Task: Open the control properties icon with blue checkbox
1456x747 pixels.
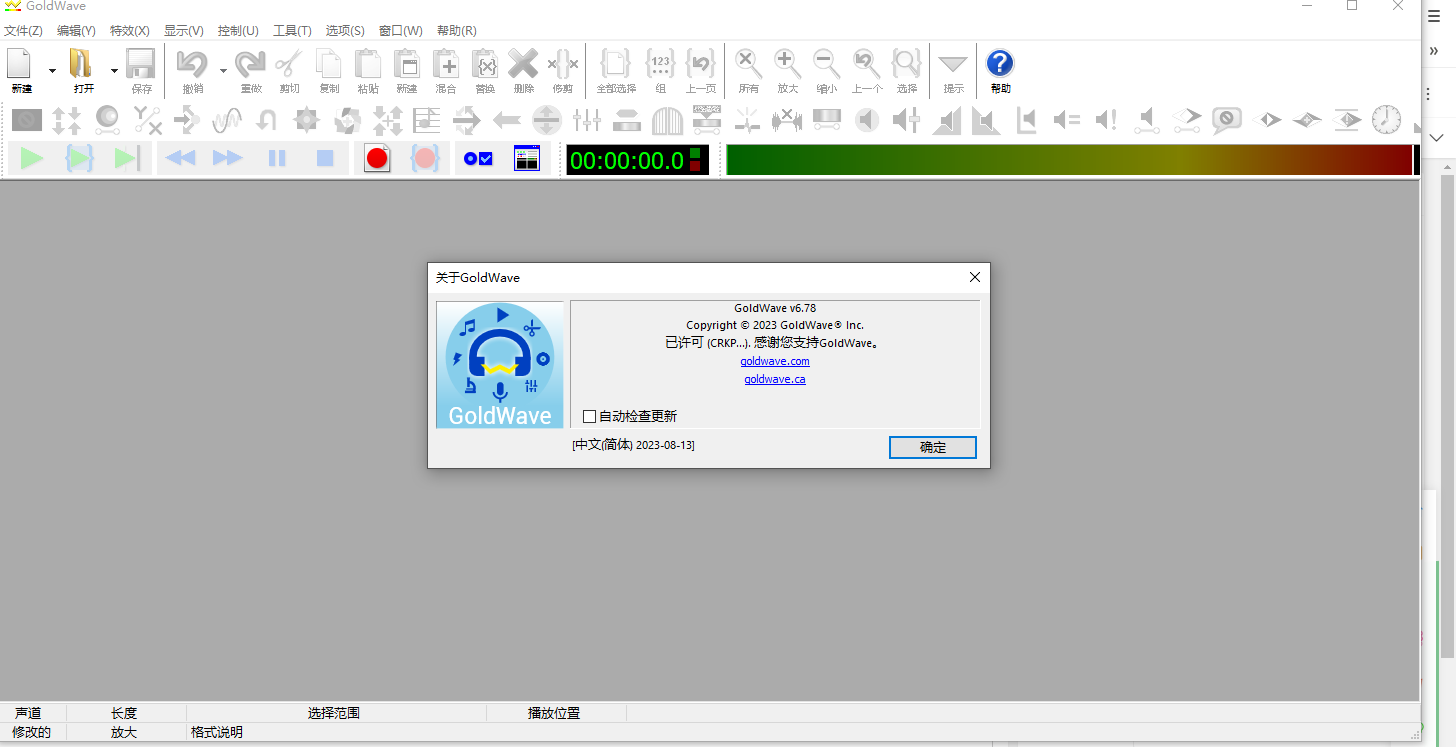Action: [478, 158]
